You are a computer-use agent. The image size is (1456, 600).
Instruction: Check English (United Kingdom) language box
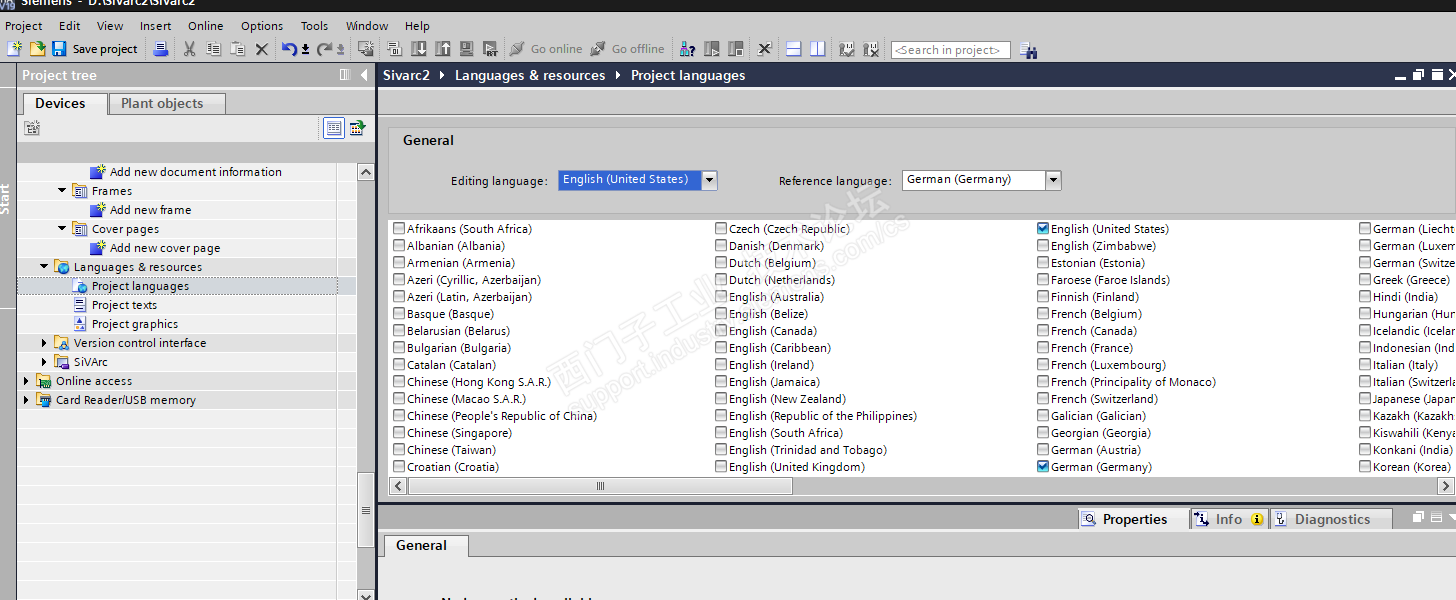pyautogui.click(x=721, y=467)
